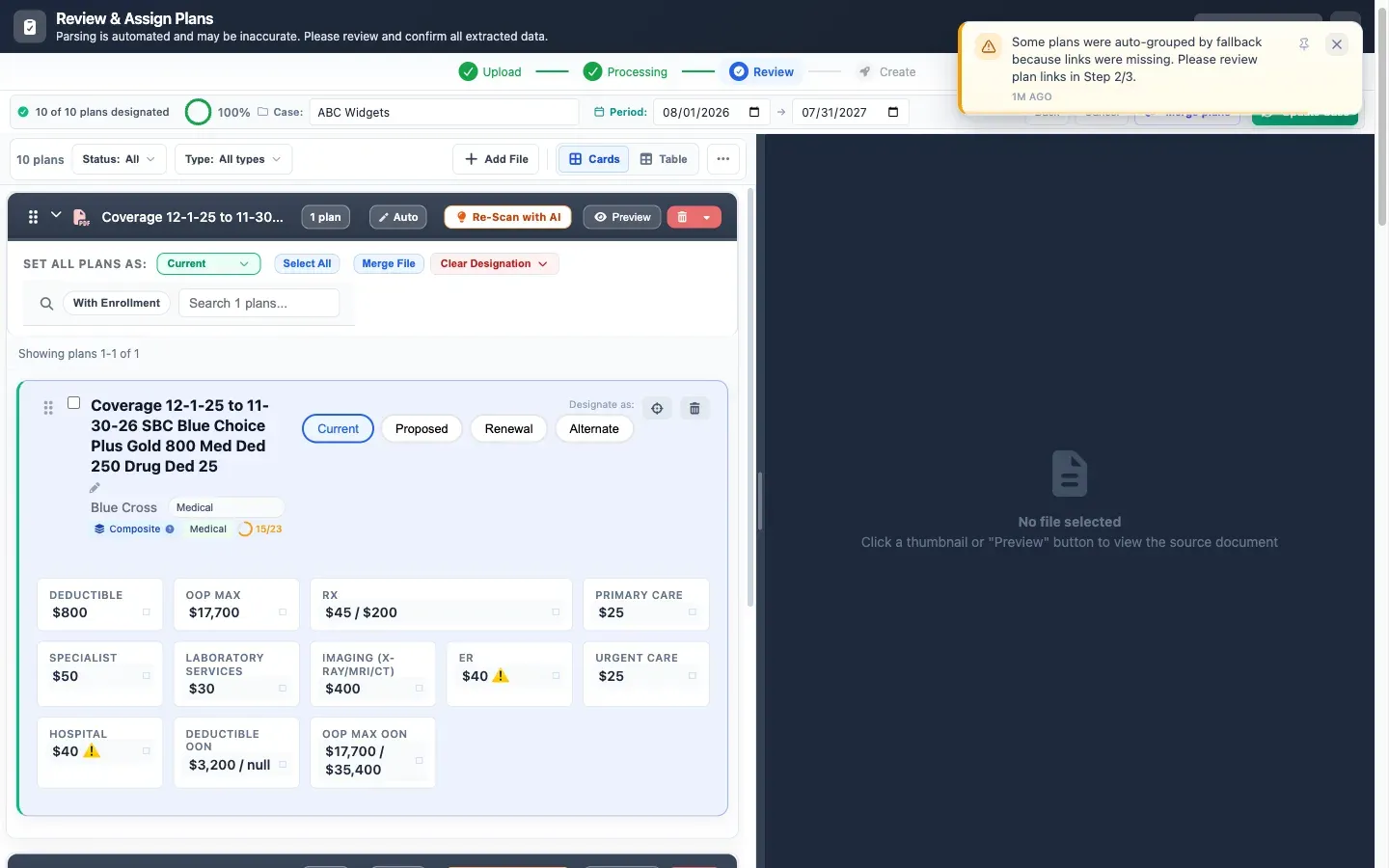Open calendar picker for start date 08/01/2026
The image size is (1389, 868).
754,112
